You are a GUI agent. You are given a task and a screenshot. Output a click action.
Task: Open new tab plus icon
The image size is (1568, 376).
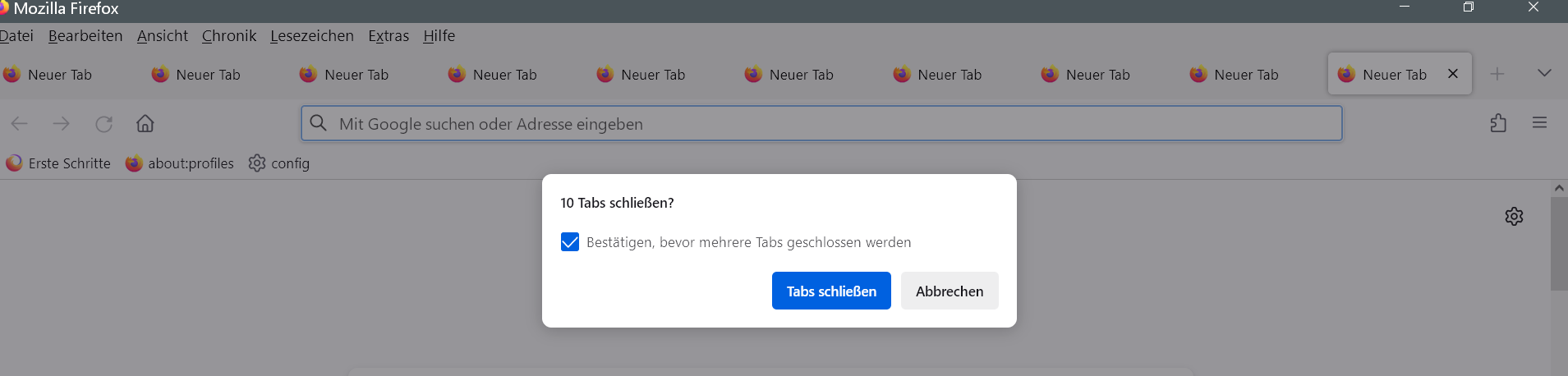pyautogui.click(x=1497, y=74)
